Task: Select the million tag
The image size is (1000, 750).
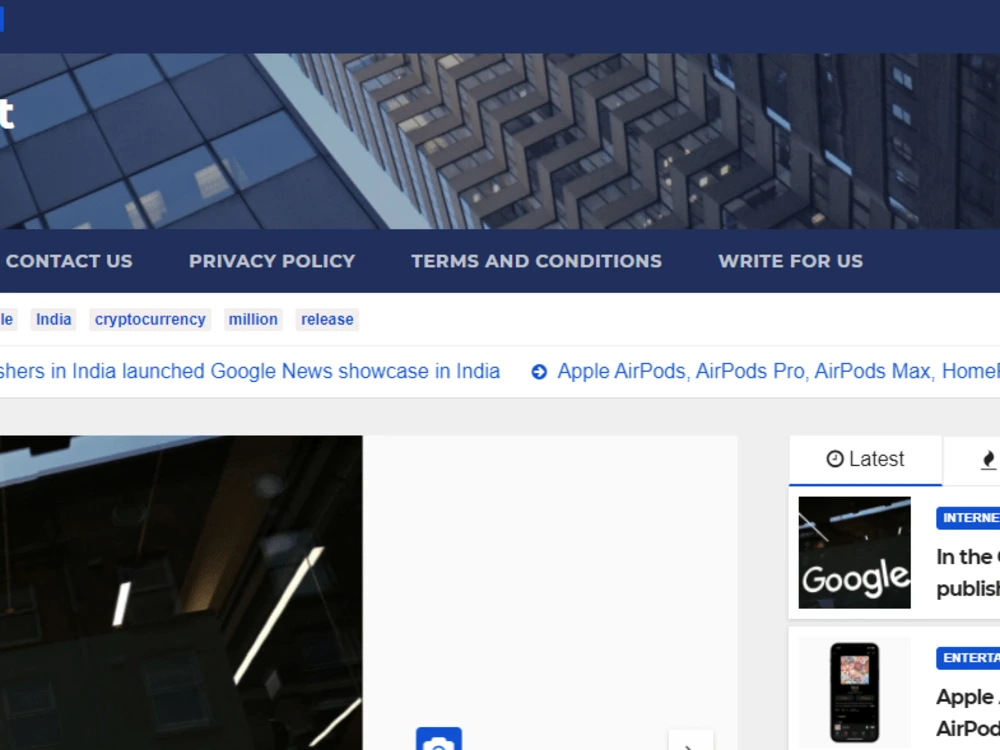Action: 253,319
